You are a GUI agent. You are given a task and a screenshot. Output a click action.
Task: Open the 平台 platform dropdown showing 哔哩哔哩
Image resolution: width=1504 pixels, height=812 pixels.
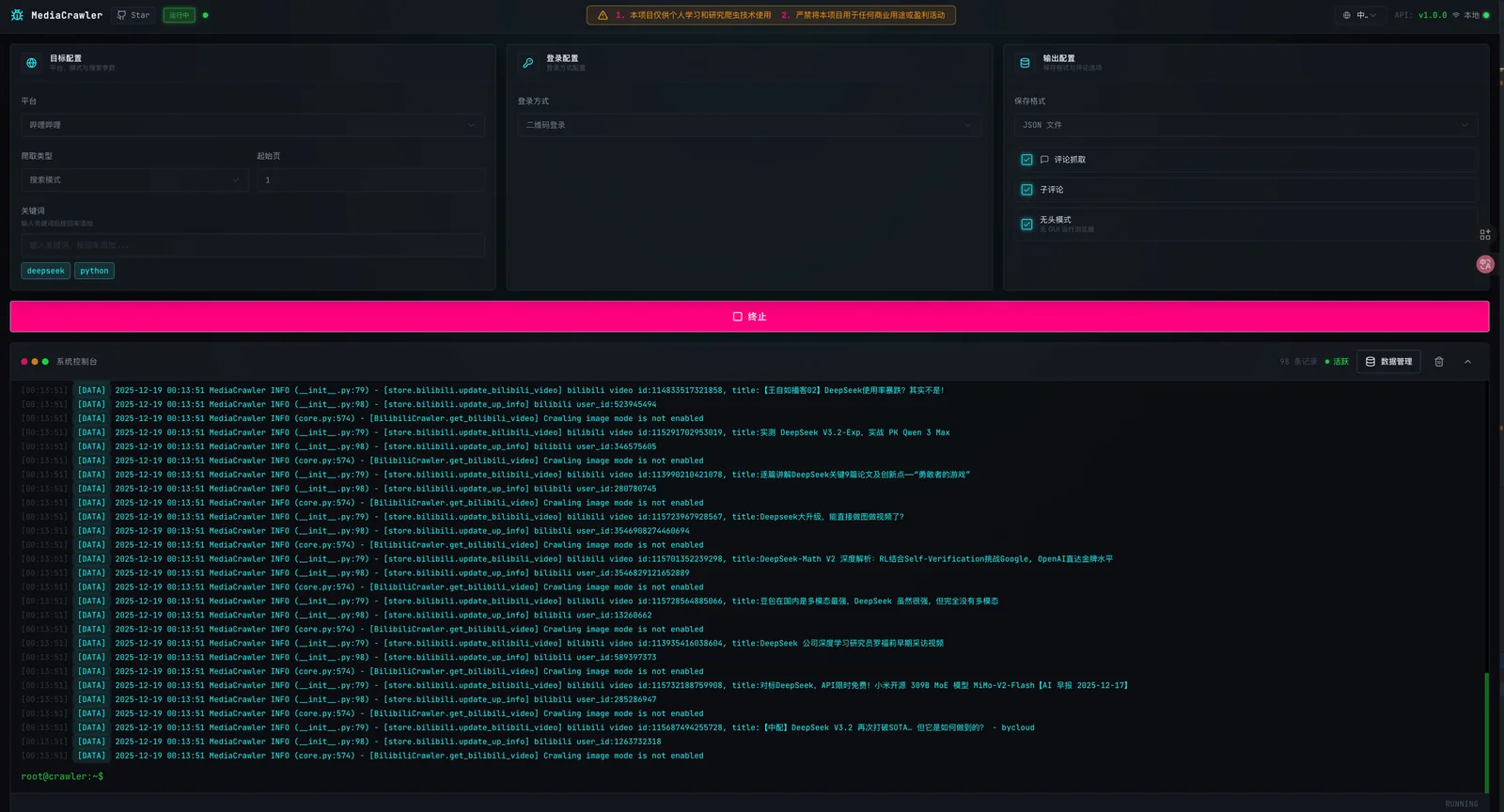click(253, 125)
